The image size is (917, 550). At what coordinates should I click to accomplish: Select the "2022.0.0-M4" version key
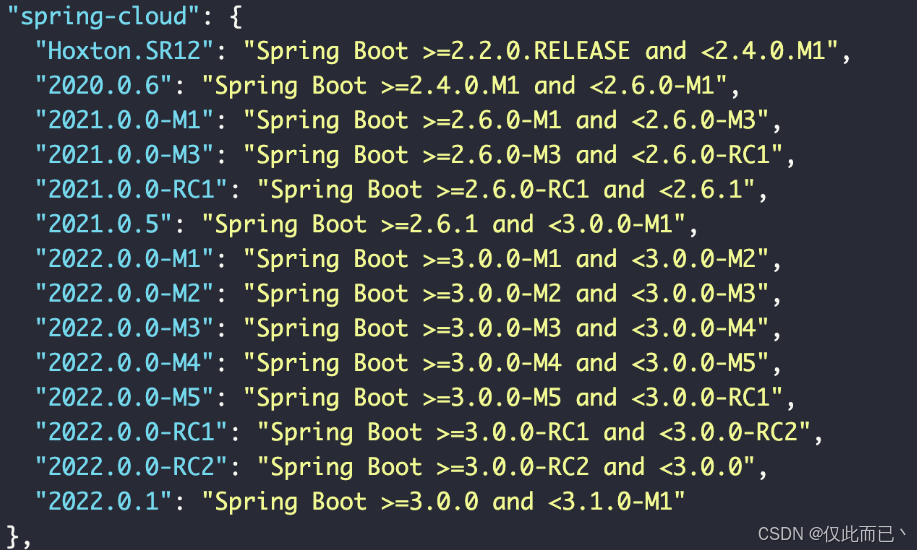coord(125,363)
